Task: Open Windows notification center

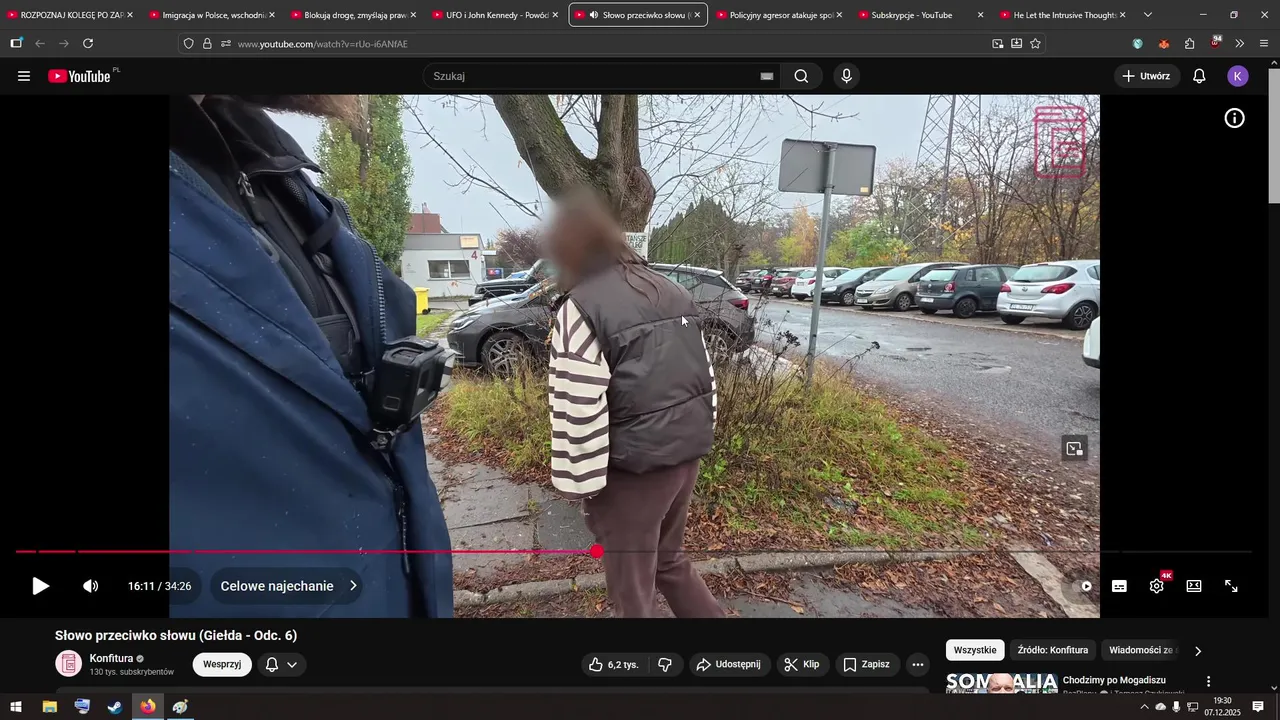Action: (x=1258, y=707)
